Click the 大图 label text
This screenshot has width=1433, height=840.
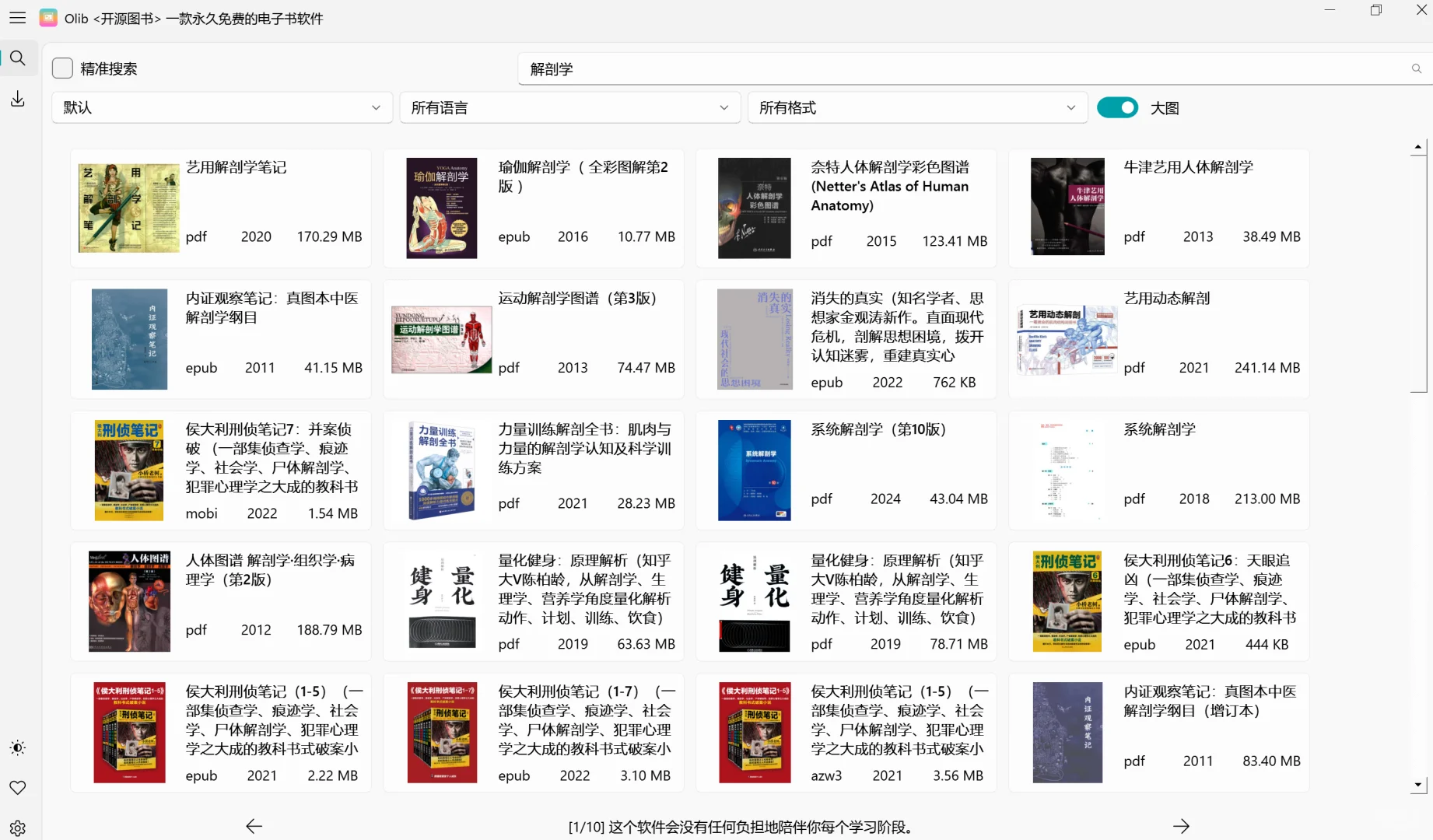(x=1165, y=108)
